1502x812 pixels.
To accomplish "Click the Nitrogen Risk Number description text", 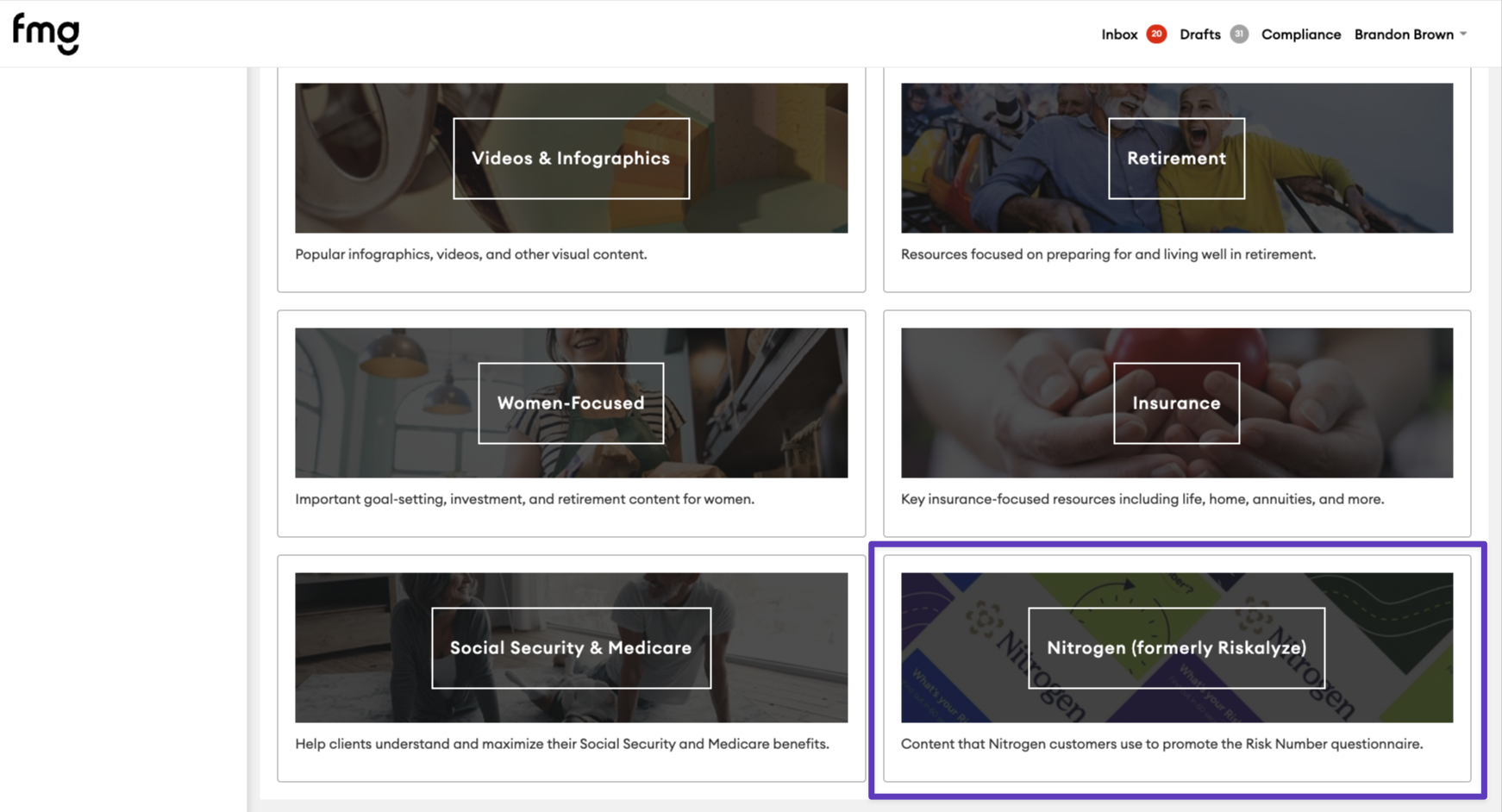I will [1161, 744].
